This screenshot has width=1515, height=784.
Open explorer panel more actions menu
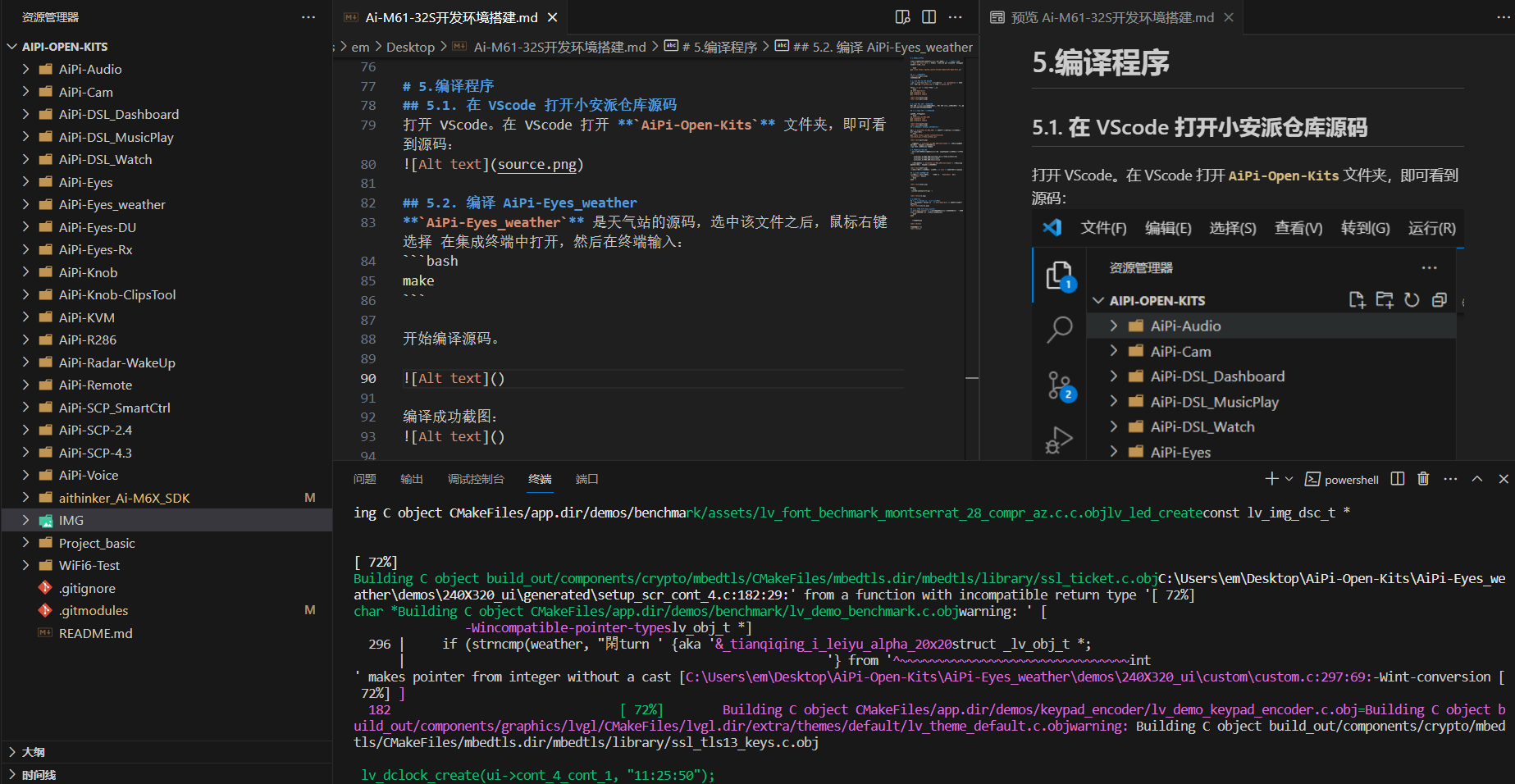(308, 17)
